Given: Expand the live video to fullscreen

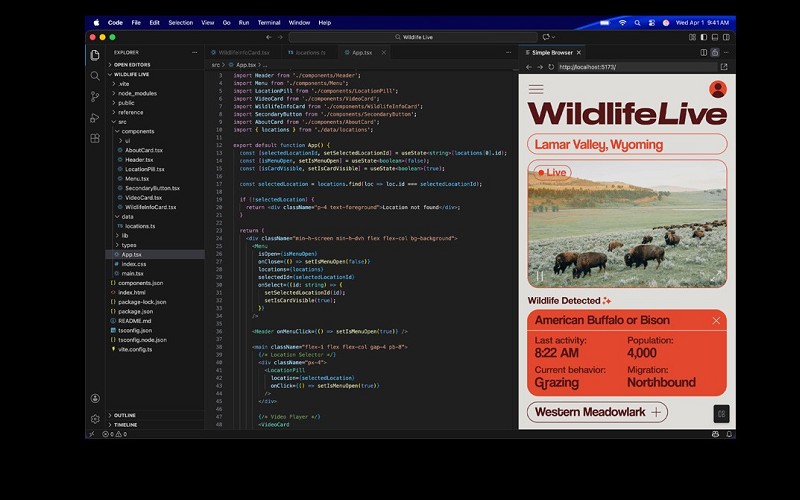Looking at the screenshot, I should click(716, 276).
